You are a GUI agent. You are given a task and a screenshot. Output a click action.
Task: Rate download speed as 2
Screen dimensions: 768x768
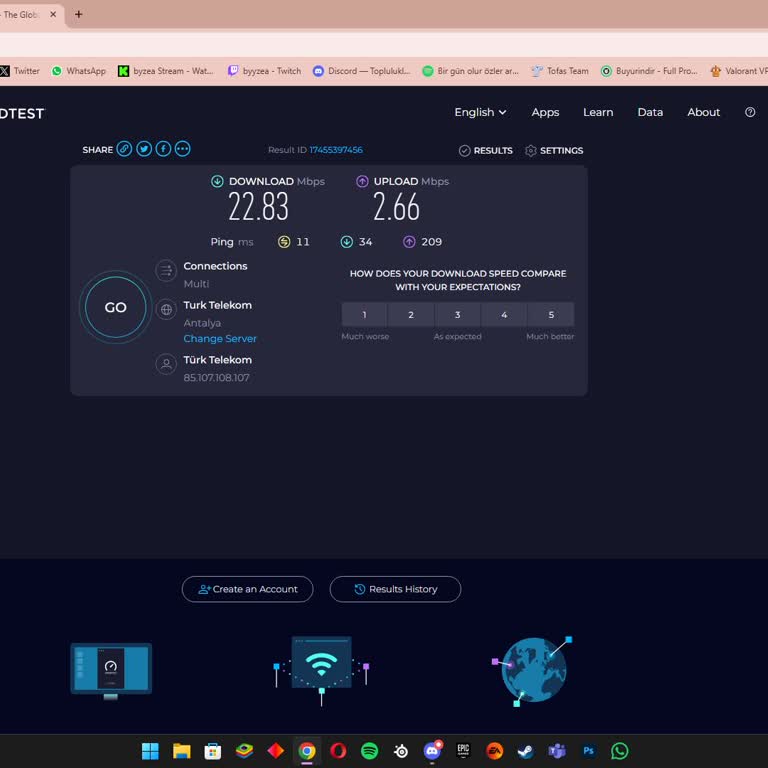[410, 314]
